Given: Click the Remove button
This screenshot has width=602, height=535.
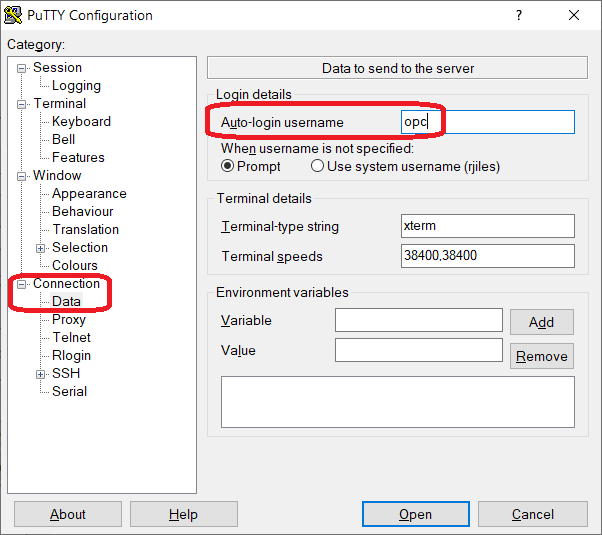Looking at the screenshot, I should coord(542,356).
